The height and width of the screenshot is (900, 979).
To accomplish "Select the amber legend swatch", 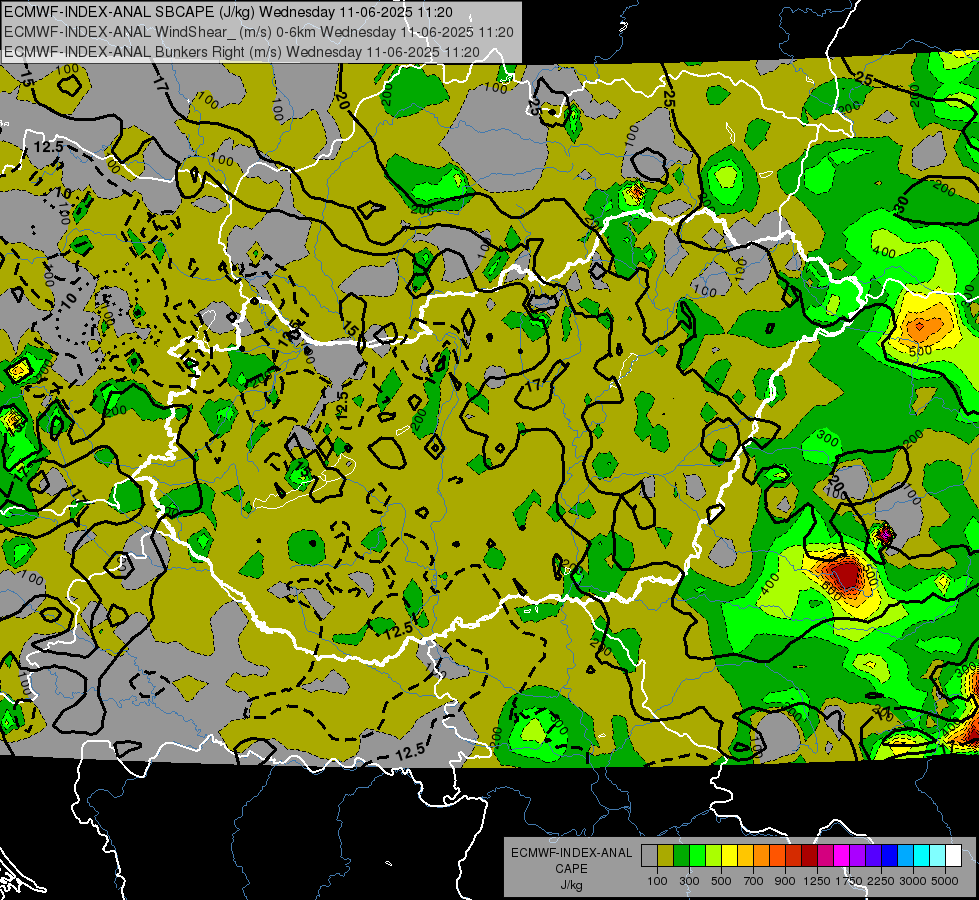I will point(745,855).
